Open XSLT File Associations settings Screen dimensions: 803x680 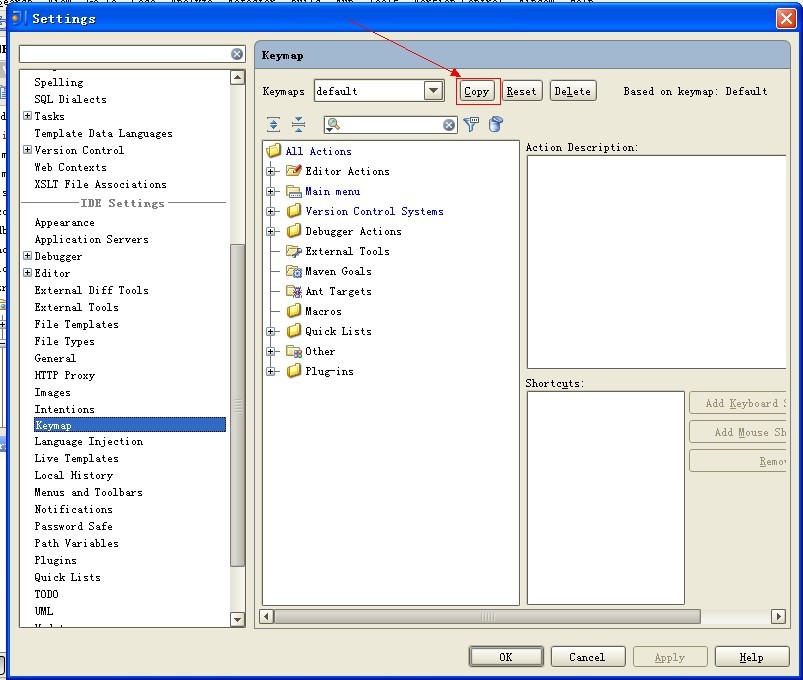(100, 184)
